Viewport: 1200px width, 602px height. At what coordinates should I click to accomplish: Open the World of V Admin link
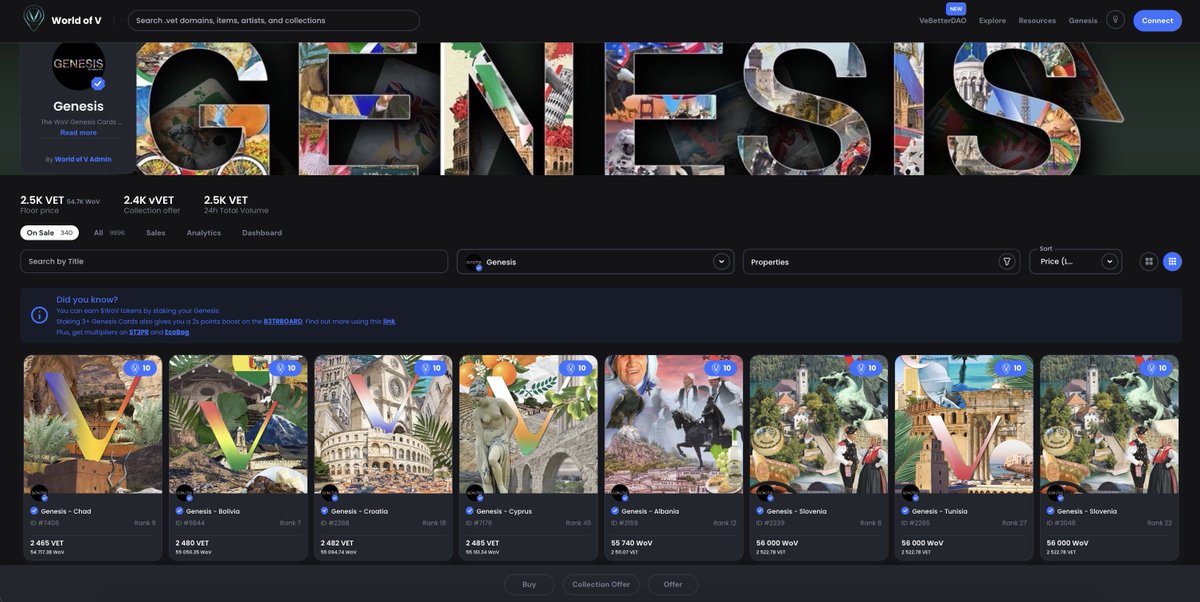point(83,159)
